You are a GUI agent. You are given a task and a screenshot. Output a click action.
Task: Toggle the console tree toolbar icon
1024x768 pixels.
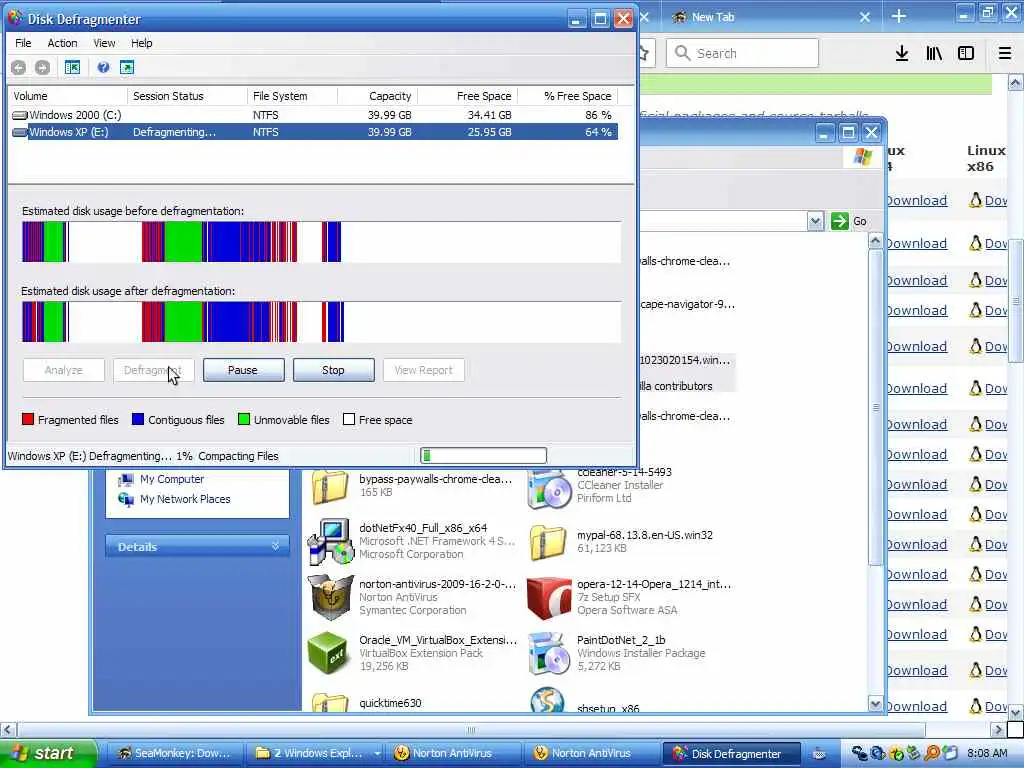[x=72, y=67]
